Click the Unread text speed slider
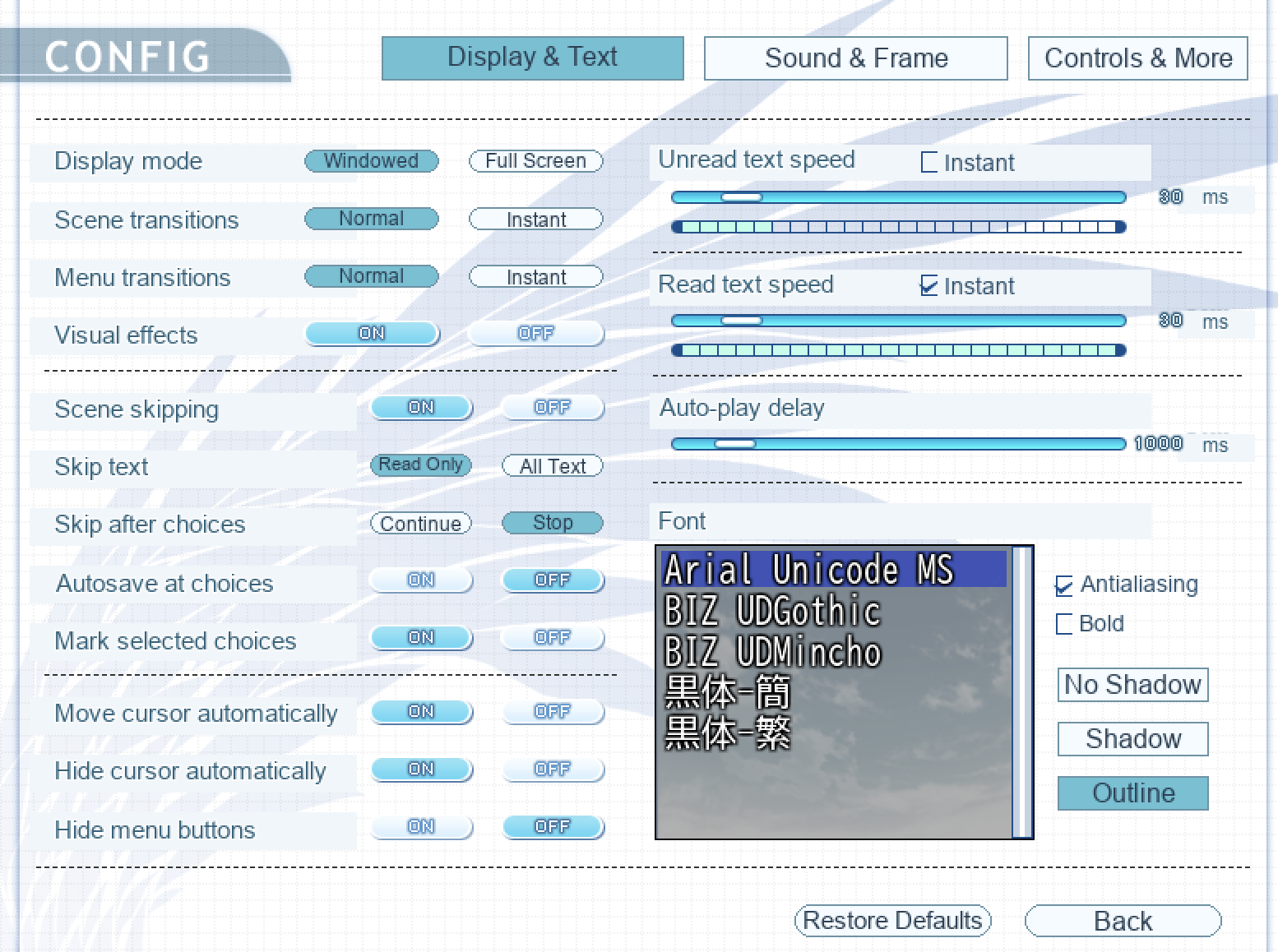1278x952 pixels. click(898, 197)
